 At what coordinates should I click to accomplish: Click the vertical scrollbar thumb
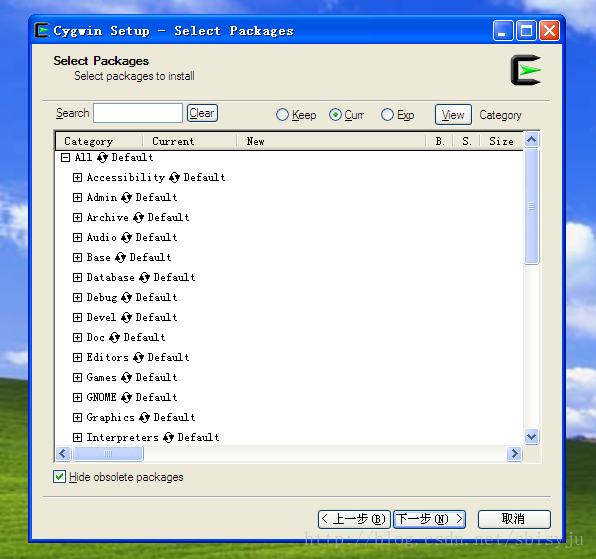pos(531,206)
